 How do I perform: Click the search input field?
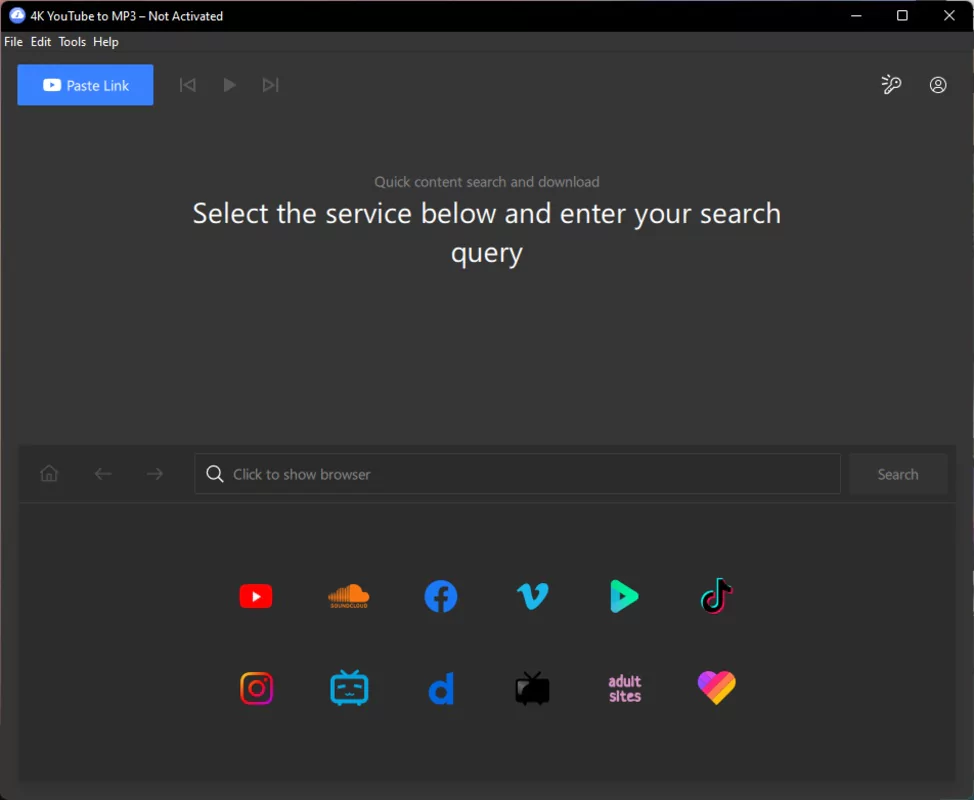pyautogui.click(x=517, y=473)
